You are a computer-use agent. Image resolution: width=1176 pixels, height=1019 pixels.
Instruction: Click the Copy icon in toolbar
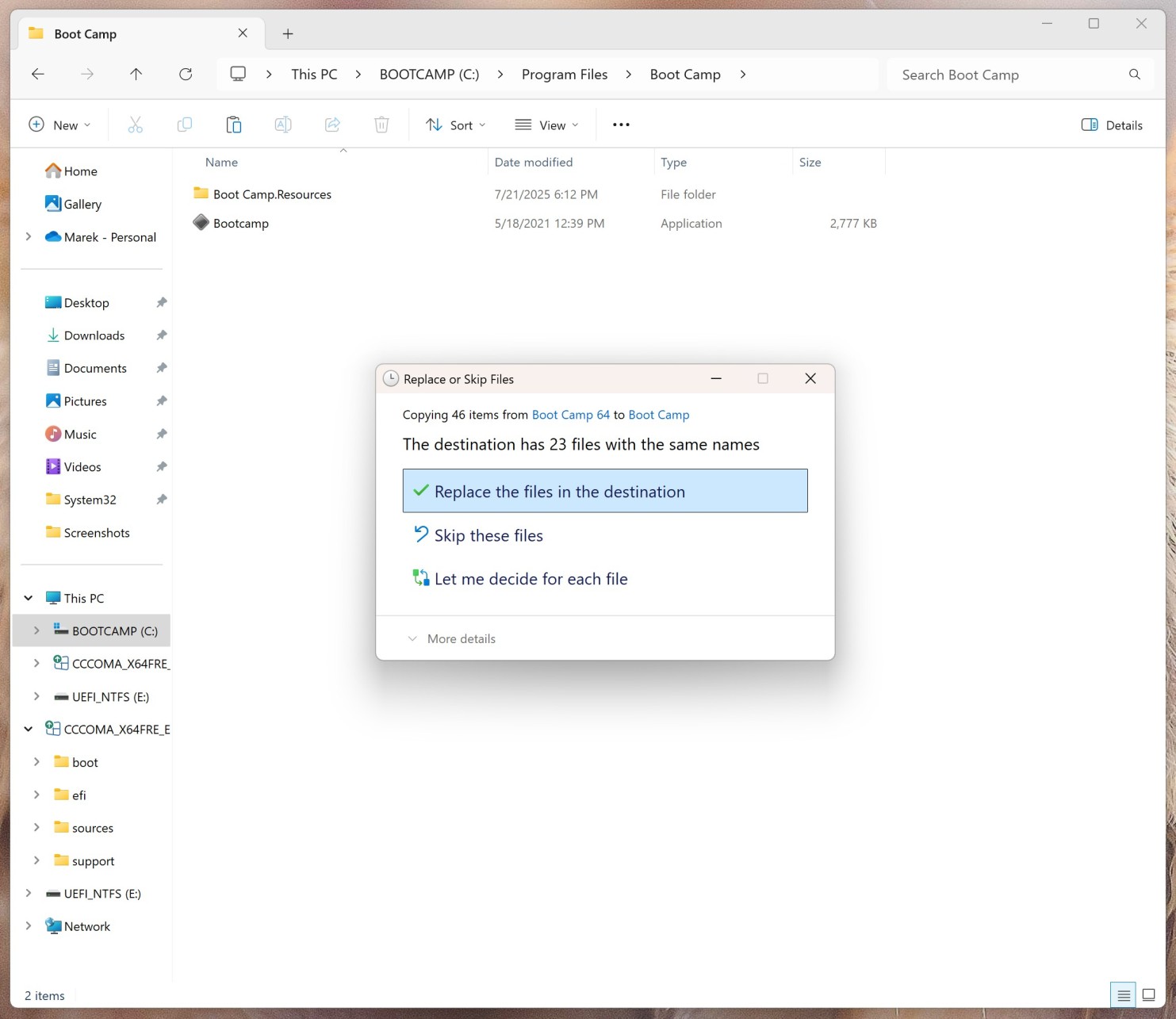click(185, 125)
